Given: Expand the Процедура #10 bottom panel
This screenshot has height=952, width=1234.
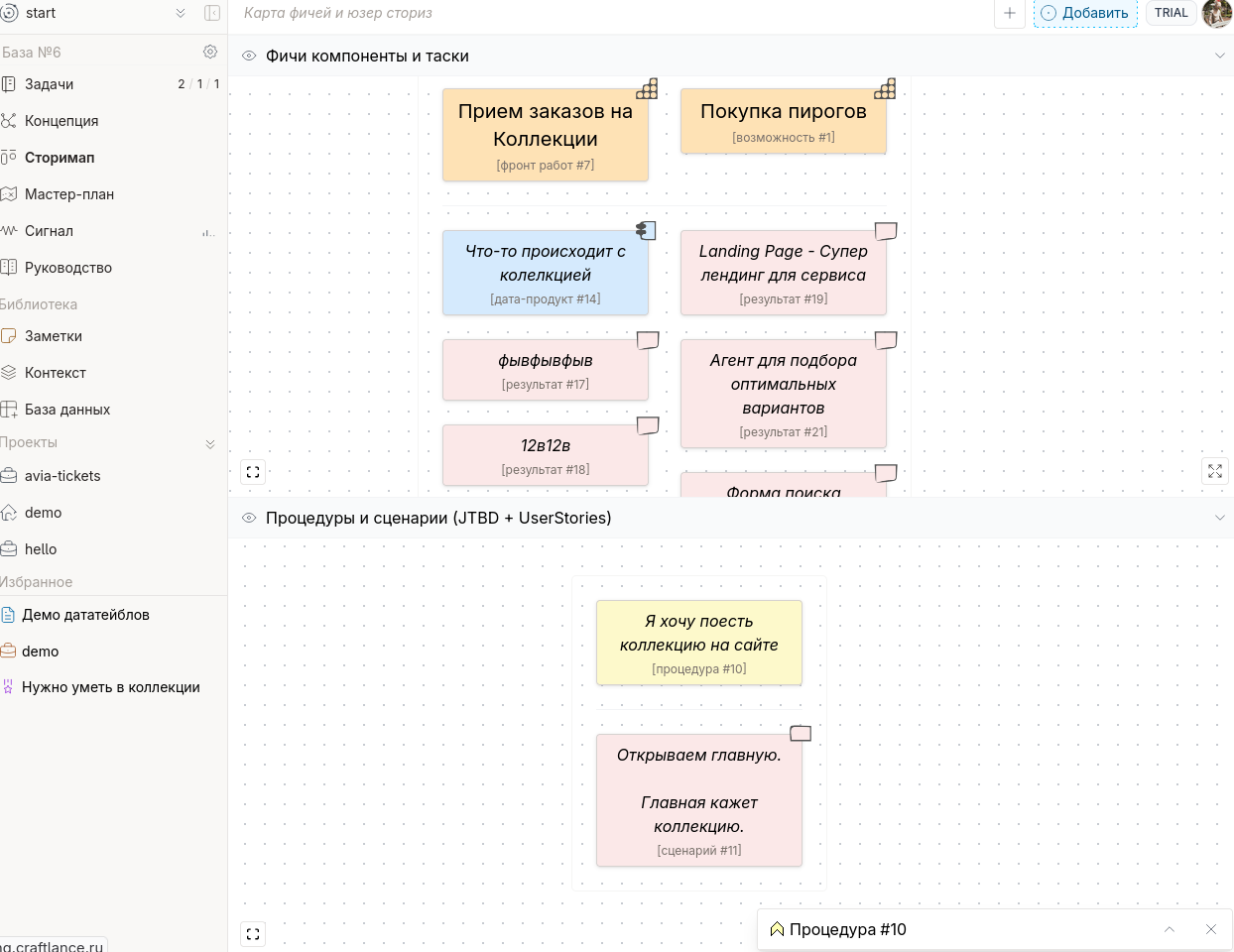Looking at the screenshot, I should coord(1170,929).
